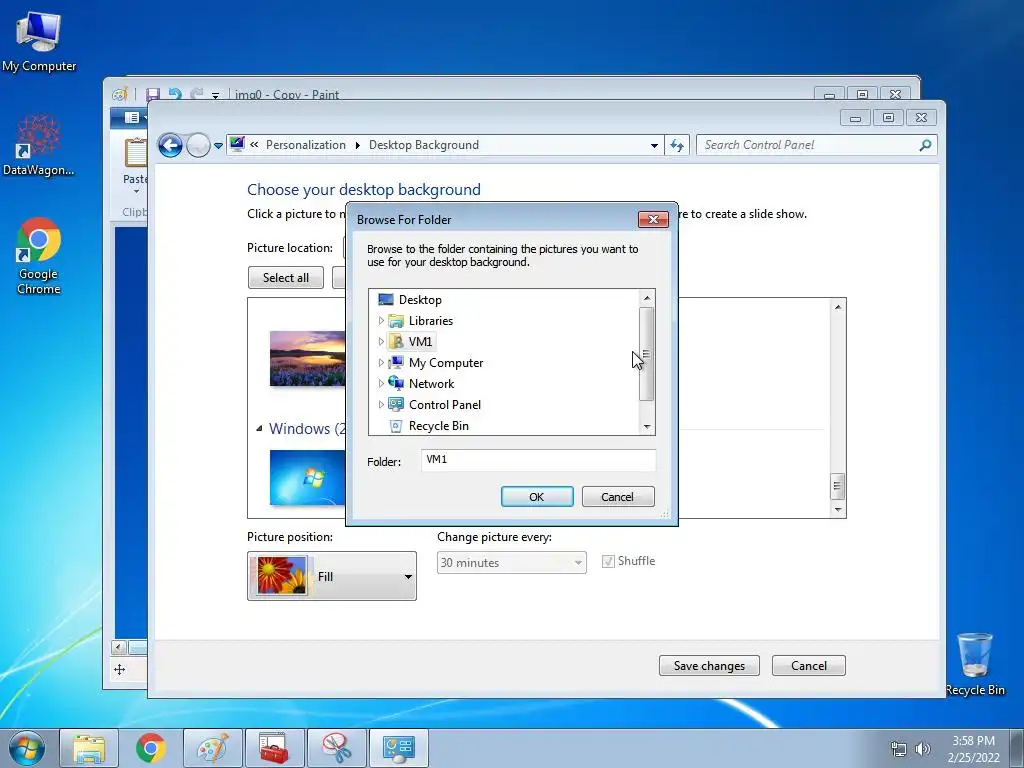Click the volume speaker tray icon

tap(922, 749)
